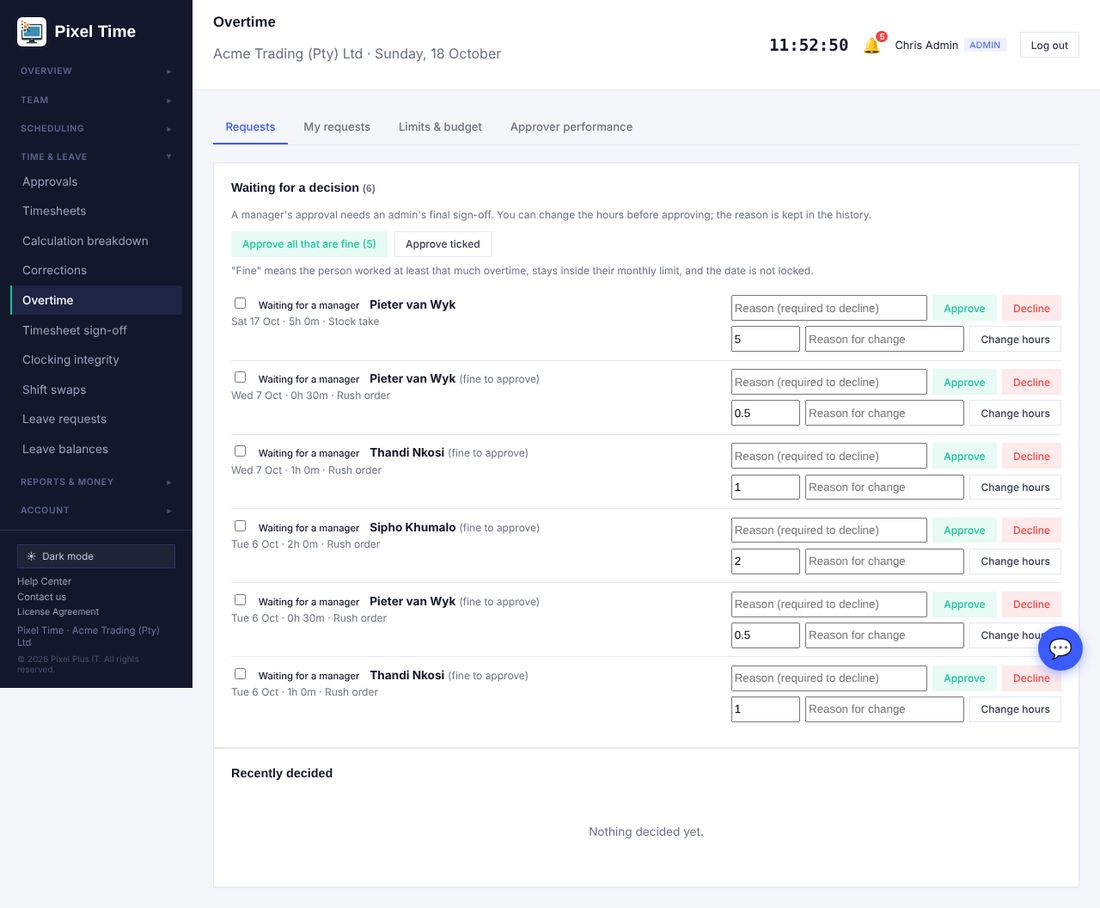Click the Pixel Time logo icon

tap(32, 32)
